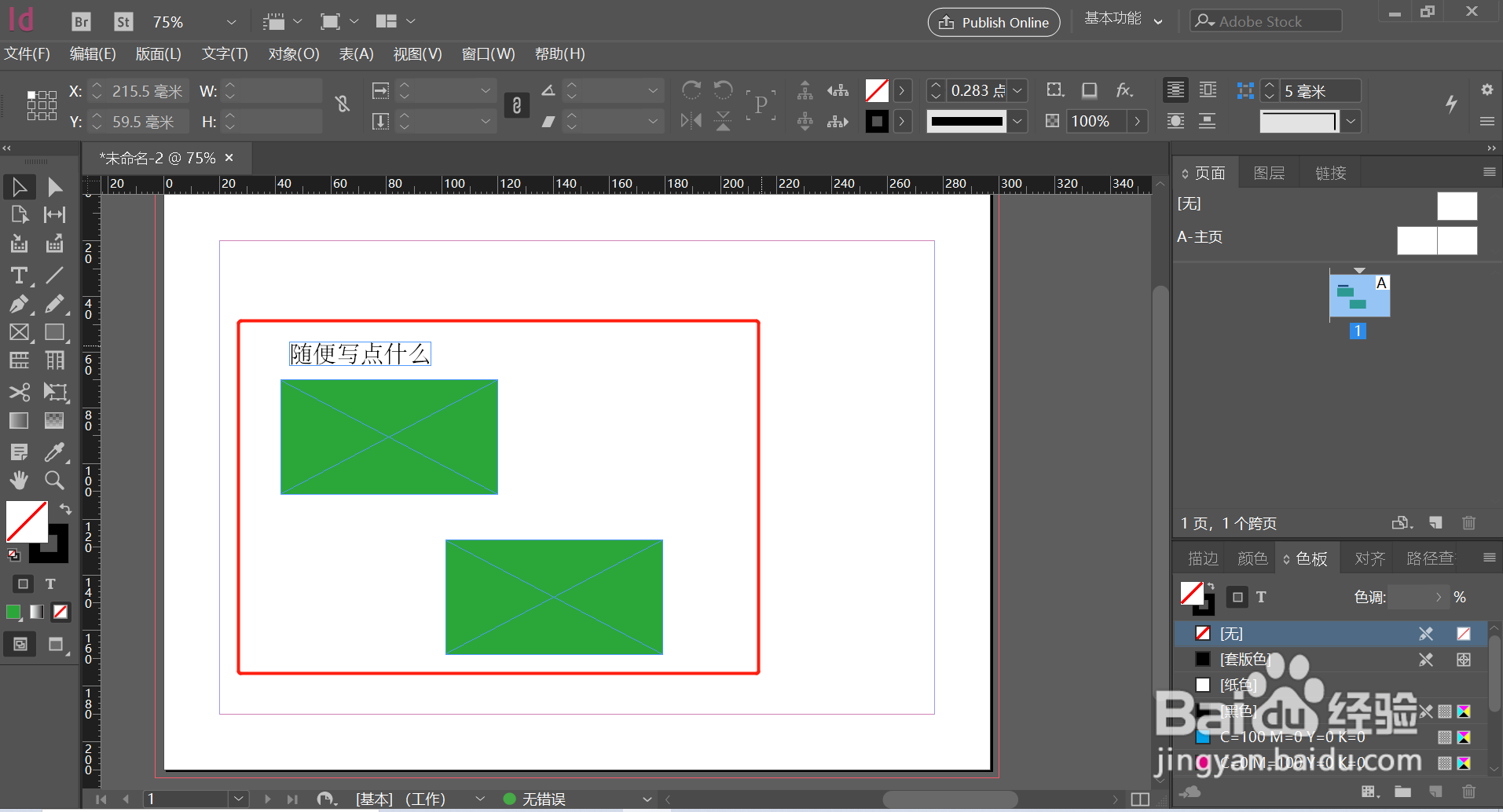Swap fill and stroke arrow in toolbox
The height and width of the screenshot is (812, 1503).
(x=65, y=509)
